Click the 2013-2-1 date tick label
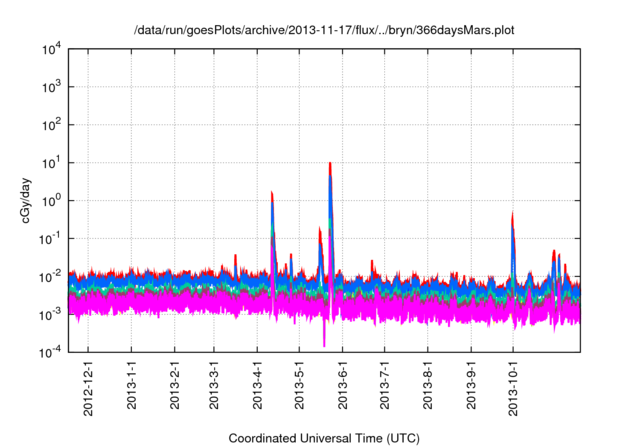This screenshot has width=640, height=448. (174, 390)
